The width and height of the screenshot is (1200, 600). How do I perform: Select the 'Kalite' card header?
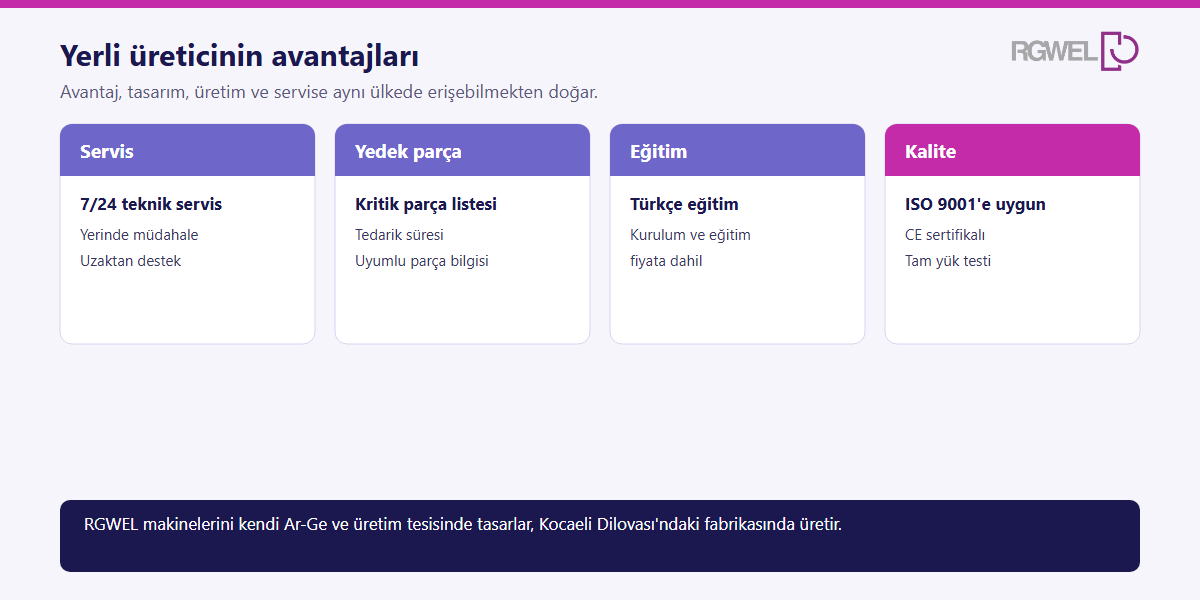point(1012,151)
